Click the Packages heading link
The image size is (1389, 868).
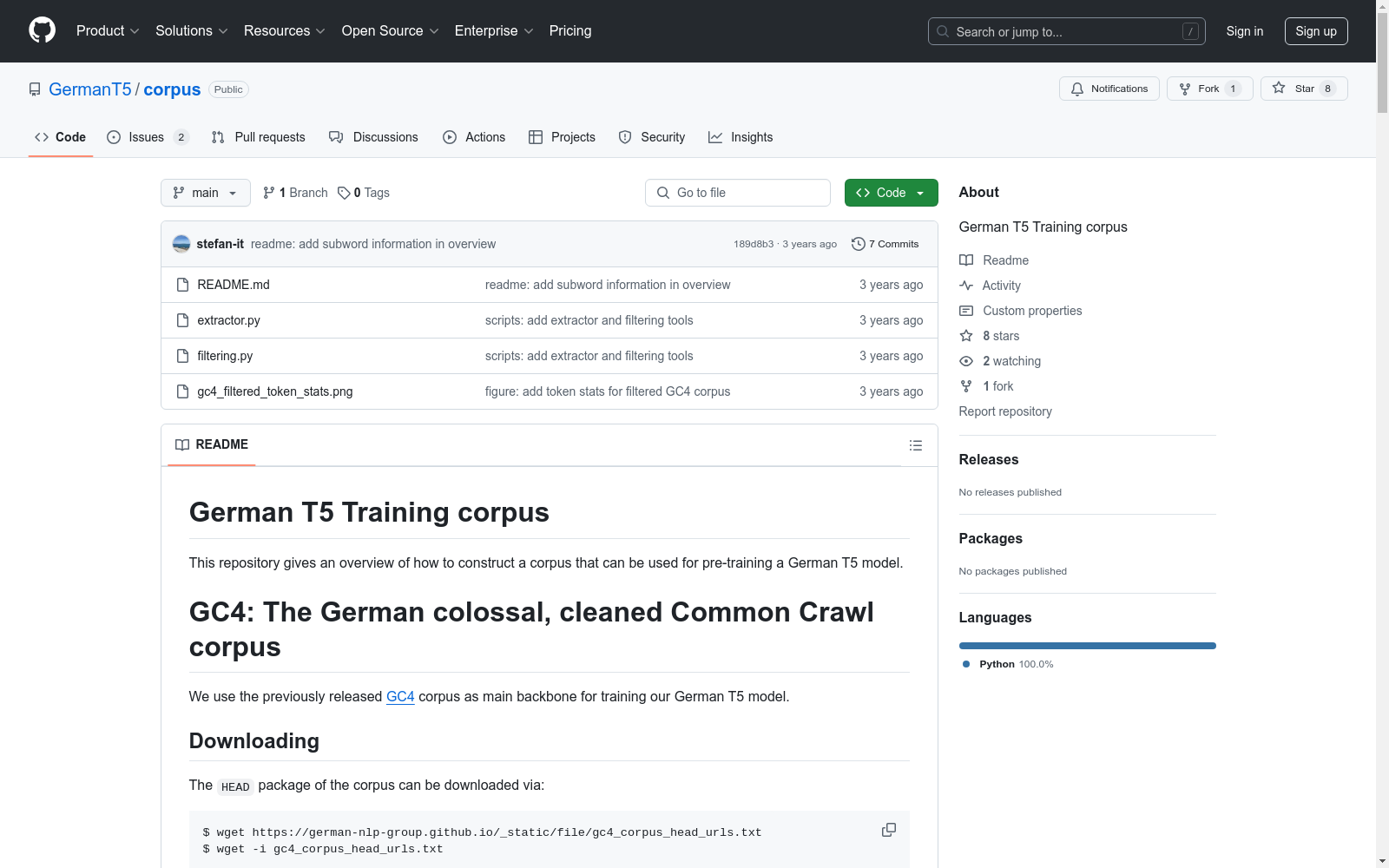[991, 538]
